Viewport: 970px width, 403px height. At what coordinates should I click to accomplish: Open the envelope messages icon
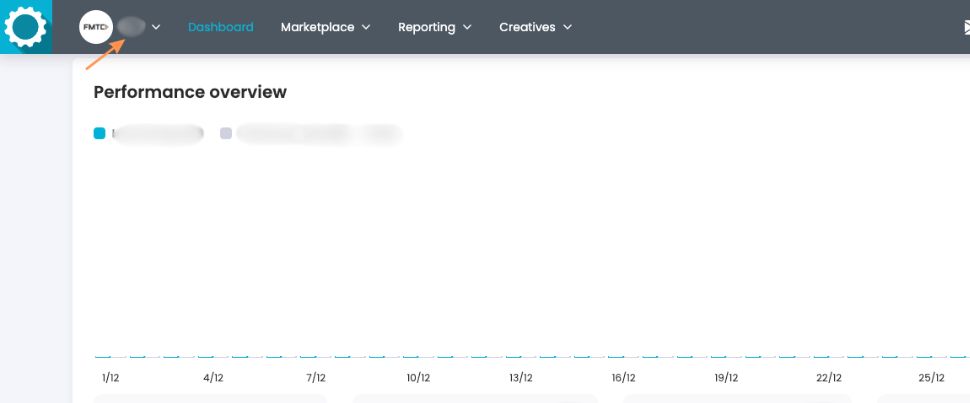[962, 28]
